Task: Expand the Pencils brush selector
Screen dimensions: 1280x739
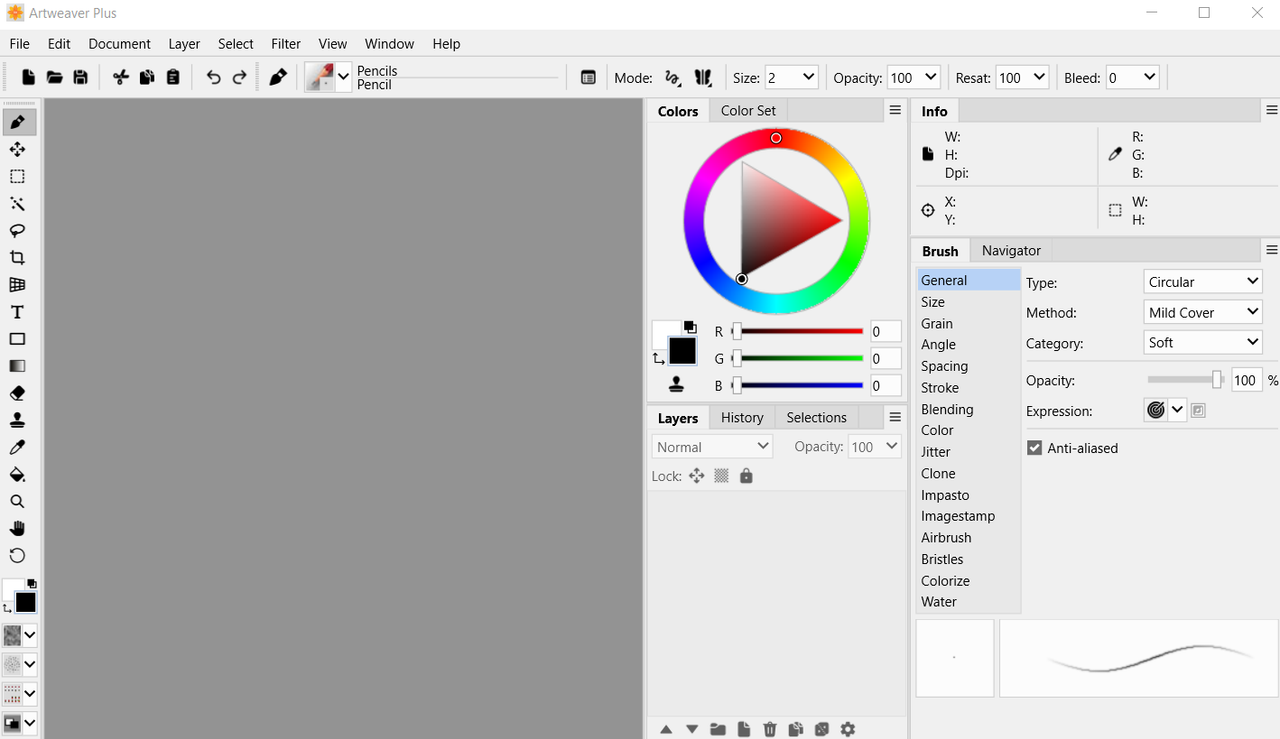Action: [344, 77]
